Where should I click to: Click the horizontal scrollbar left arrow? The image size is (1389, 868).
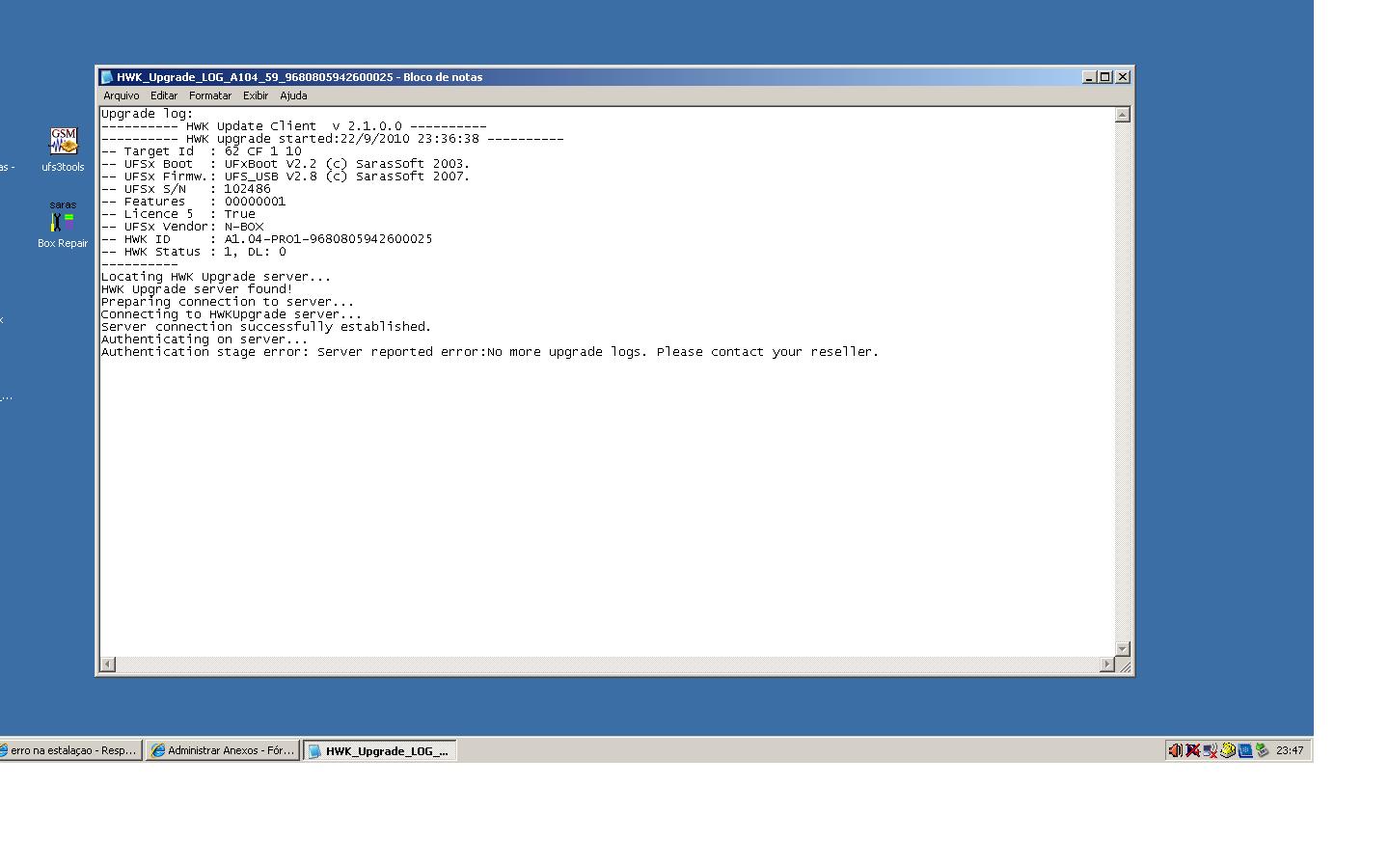pos(108,665)
